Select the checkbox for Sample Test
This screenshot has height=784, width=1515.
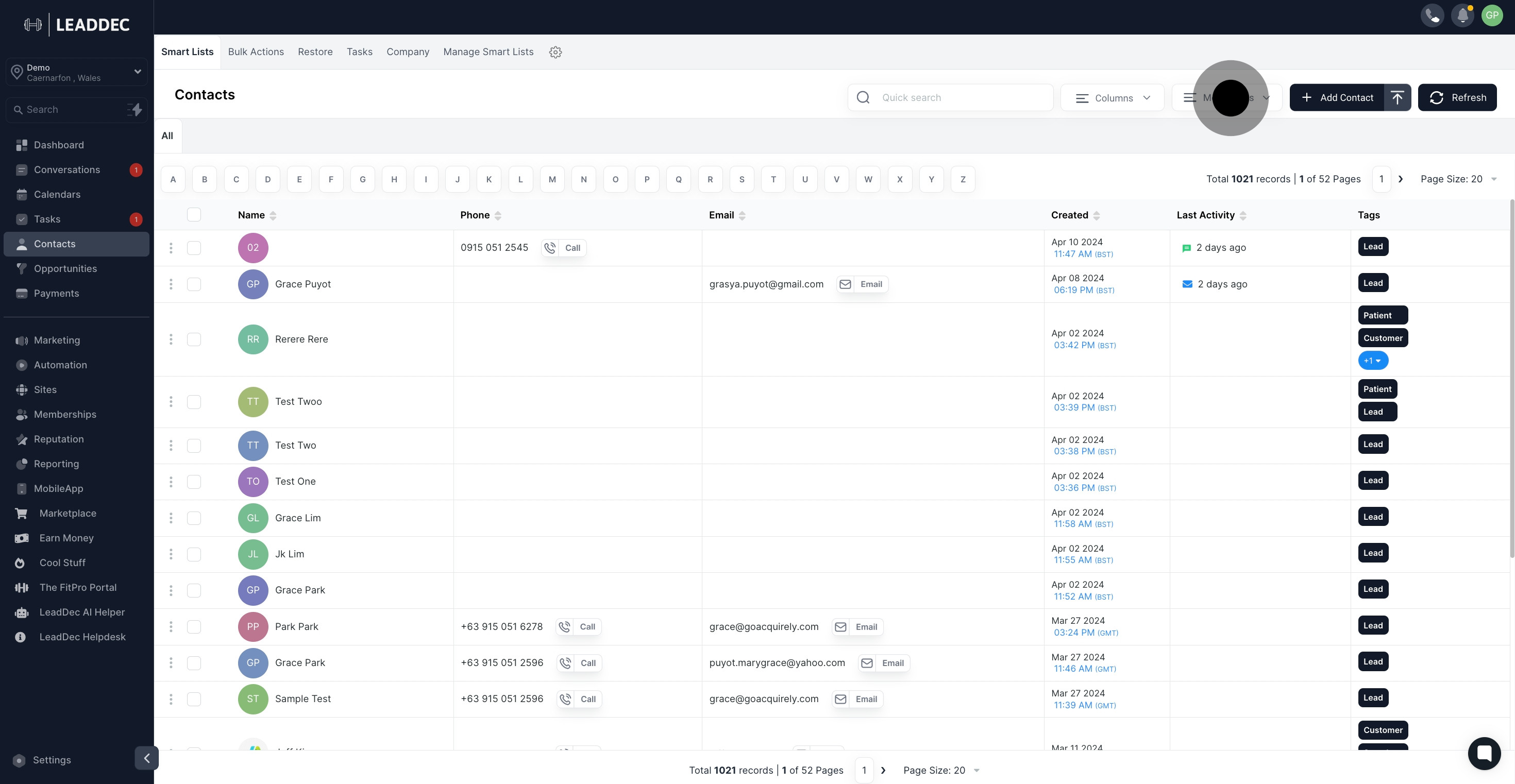[194, 699]
